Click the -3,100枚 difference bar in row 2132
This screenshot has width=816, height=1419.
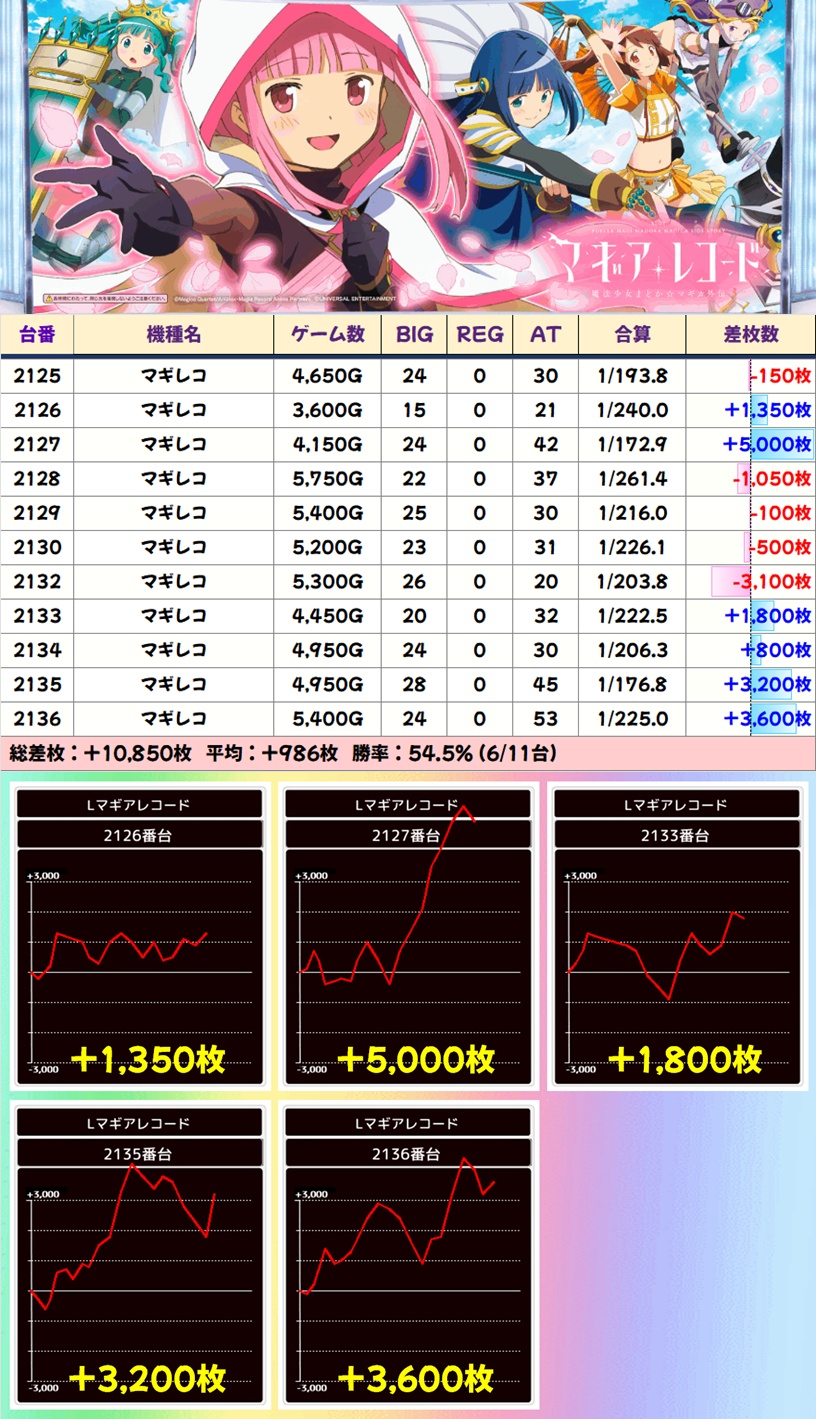point(762,581)
